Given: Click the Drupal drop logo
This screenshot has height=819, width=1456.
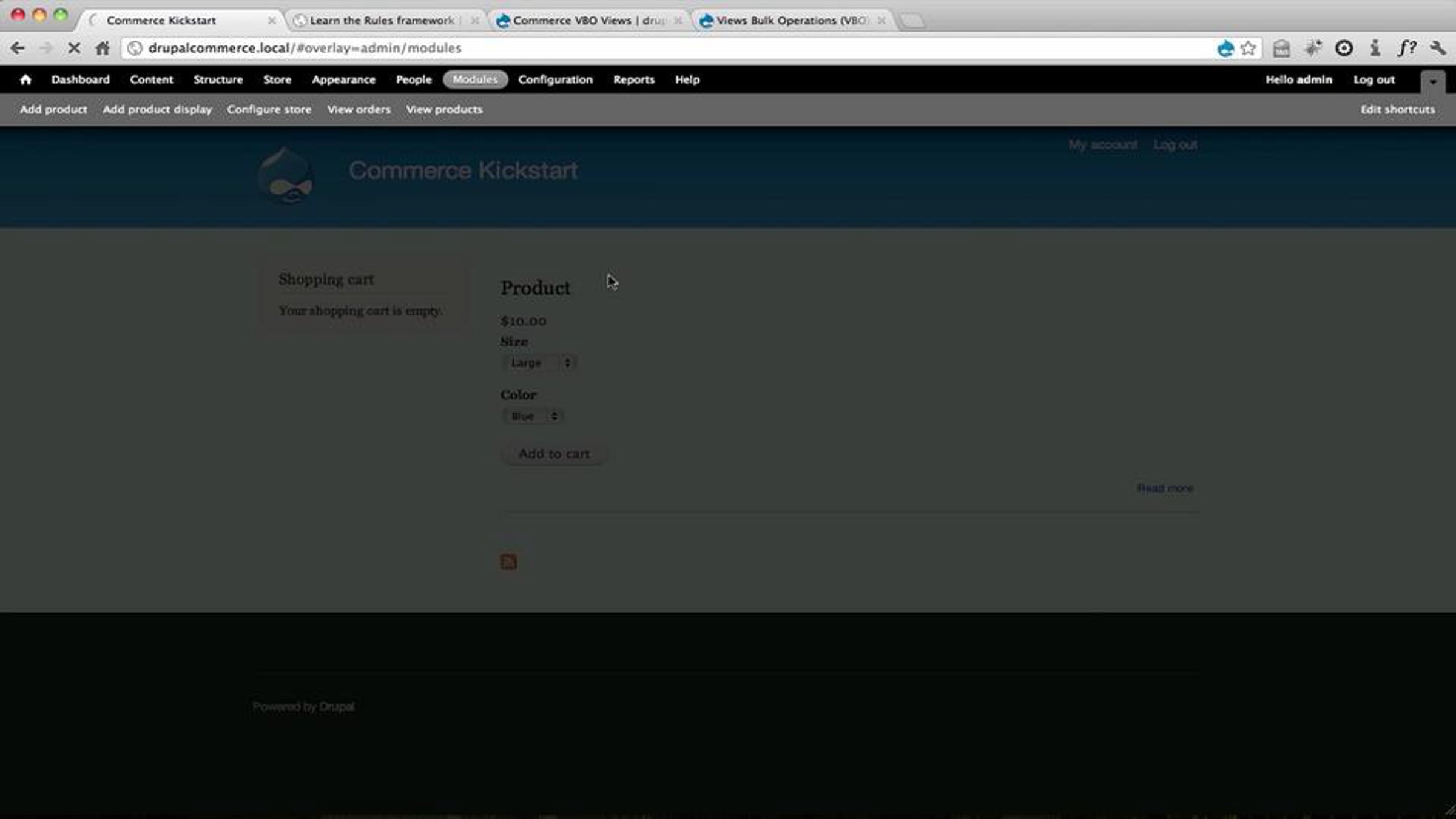Looking at the screenshot, I should click(x=286, y=175).
